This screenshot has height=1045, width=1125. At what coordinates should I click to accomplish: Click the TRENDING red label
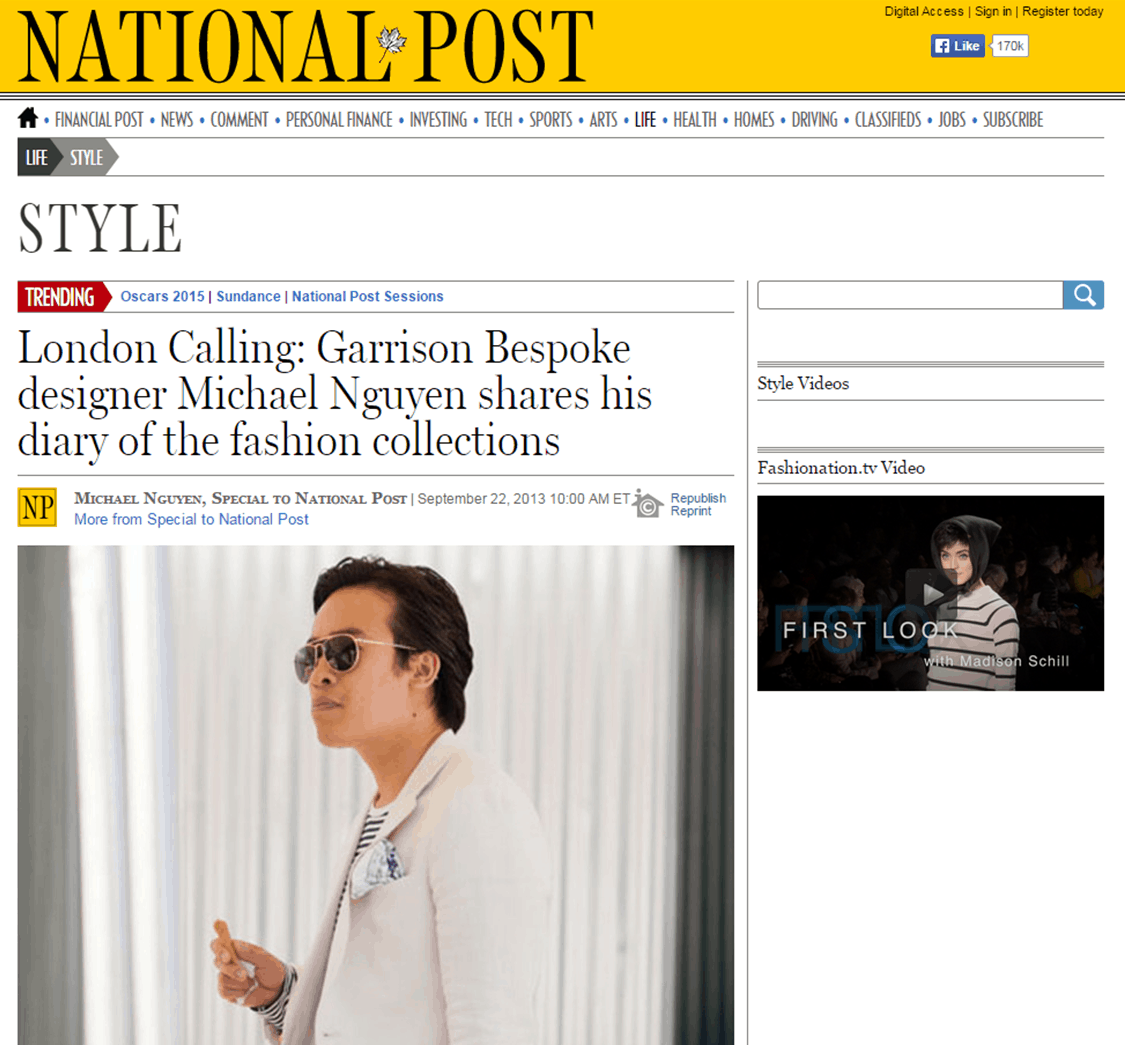64,296
